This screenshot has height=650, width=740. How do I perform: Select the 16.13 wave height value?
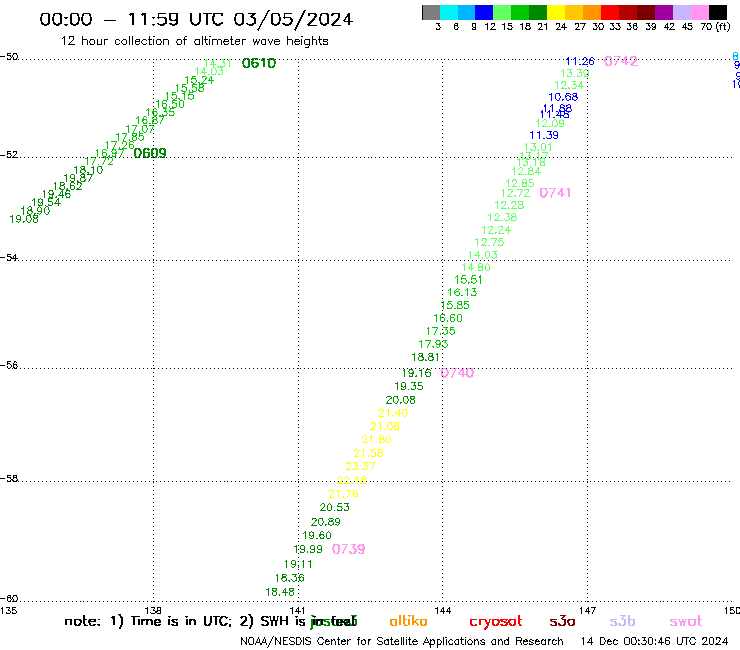[x=462, y=292]
